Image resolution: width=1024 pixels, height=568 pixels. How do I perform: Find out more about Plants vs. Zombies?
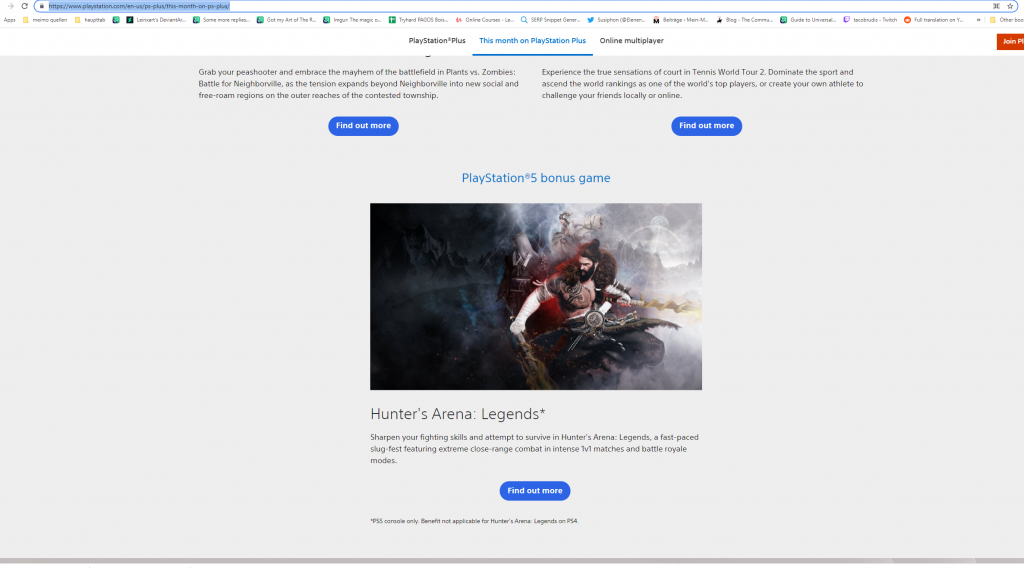click(363, 125)
